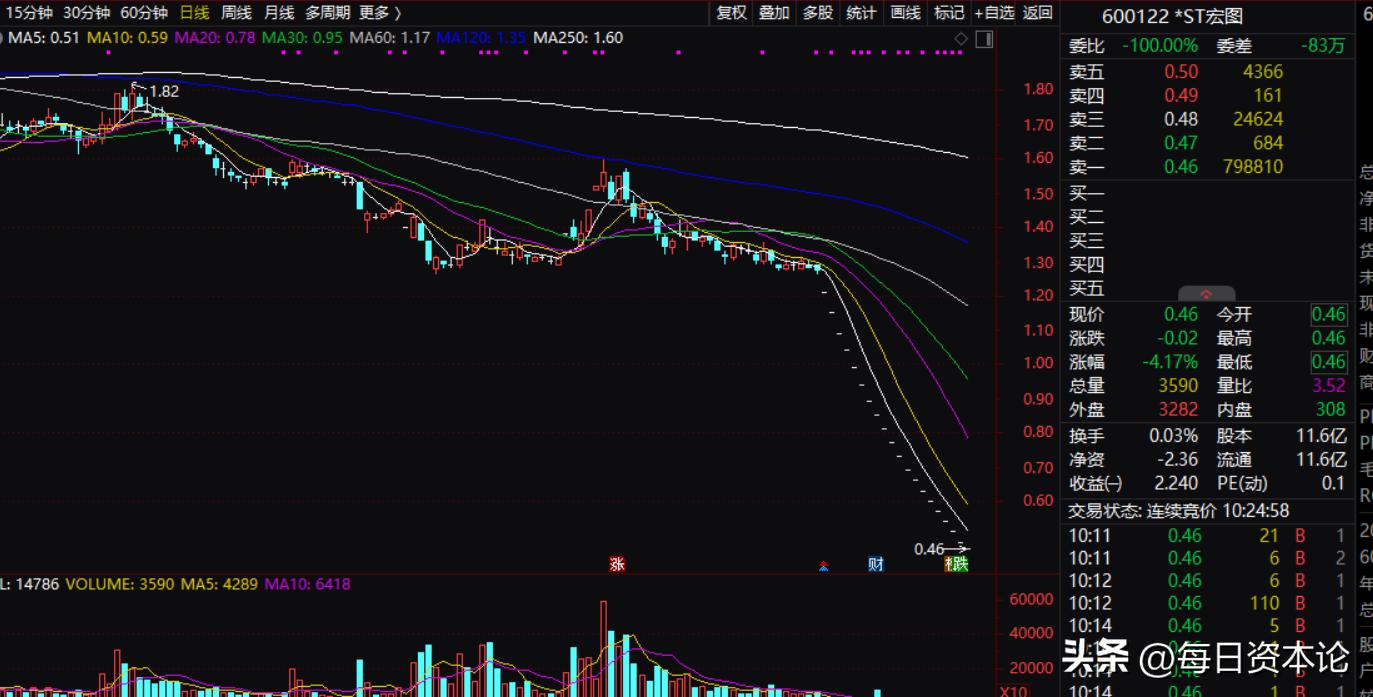
Task: Click the 600122 *ST宏图 stock title
Action: (1172, 16)
